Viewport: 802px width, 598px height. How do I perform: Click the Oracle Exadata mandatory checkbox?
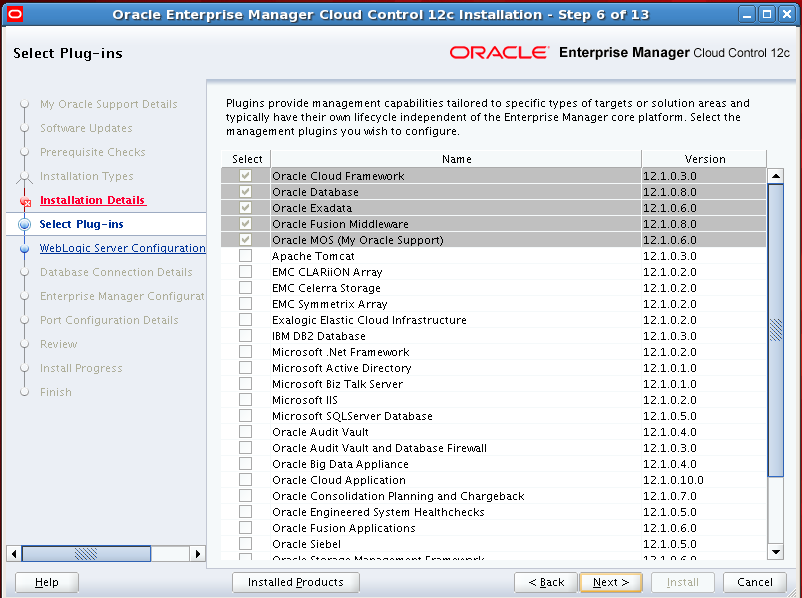pos(246,207)
